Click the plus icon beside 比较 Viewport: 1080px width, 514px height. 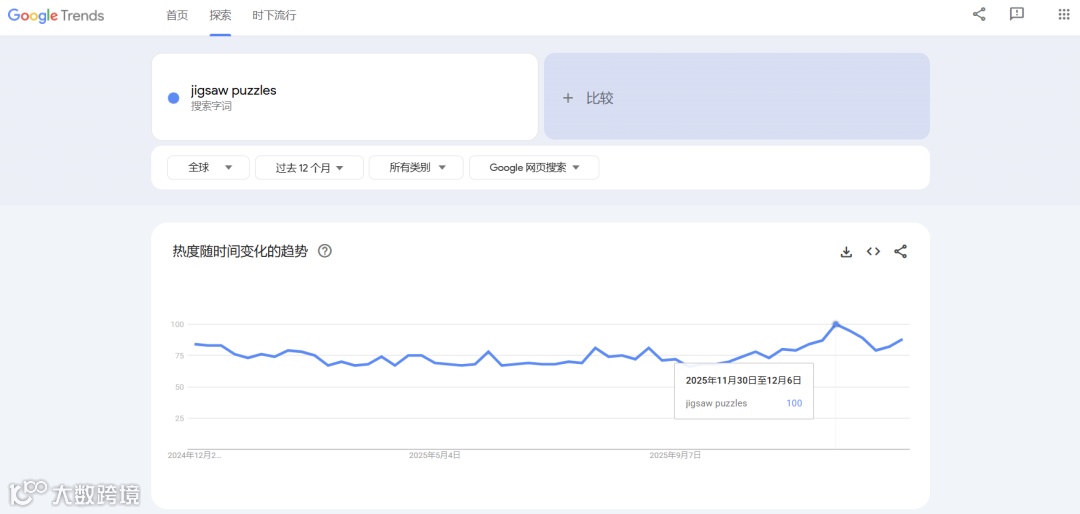[x=568, y=99]
